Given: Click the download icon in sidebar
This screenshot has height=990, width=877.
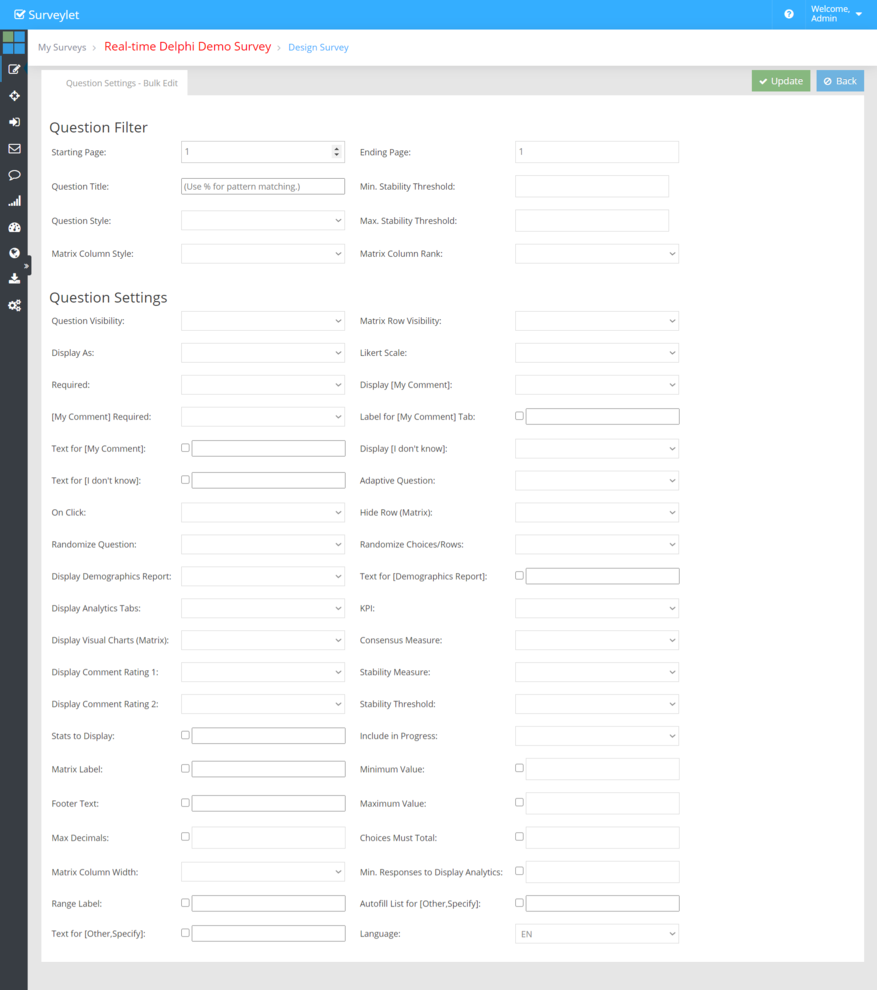Looking at the screenshot, I should click(x=14, y=279).
